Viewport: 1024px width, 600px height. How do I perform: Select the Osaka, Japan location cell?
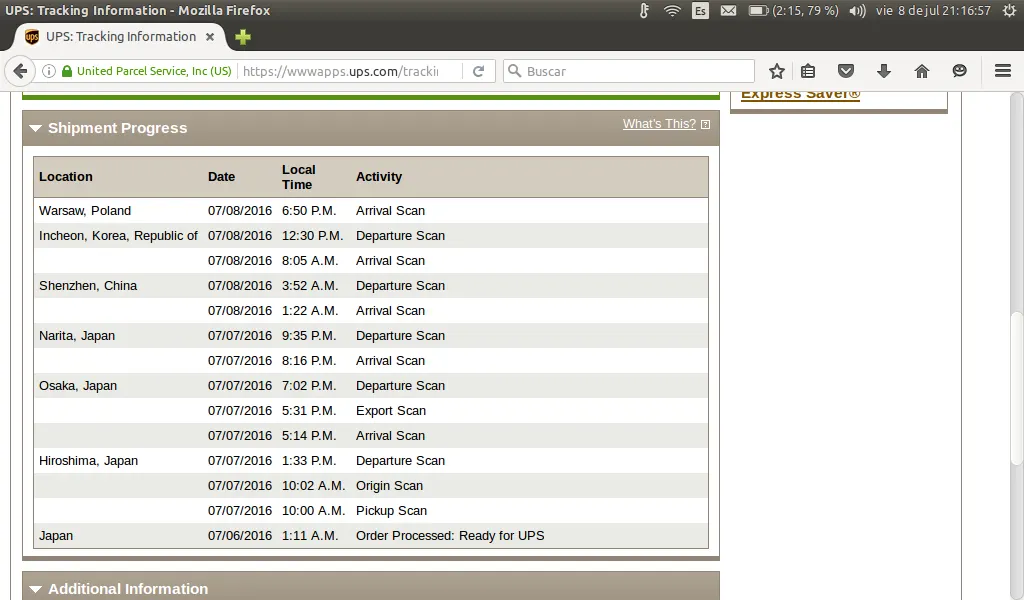pyautogui.click(x=78, y=386)
